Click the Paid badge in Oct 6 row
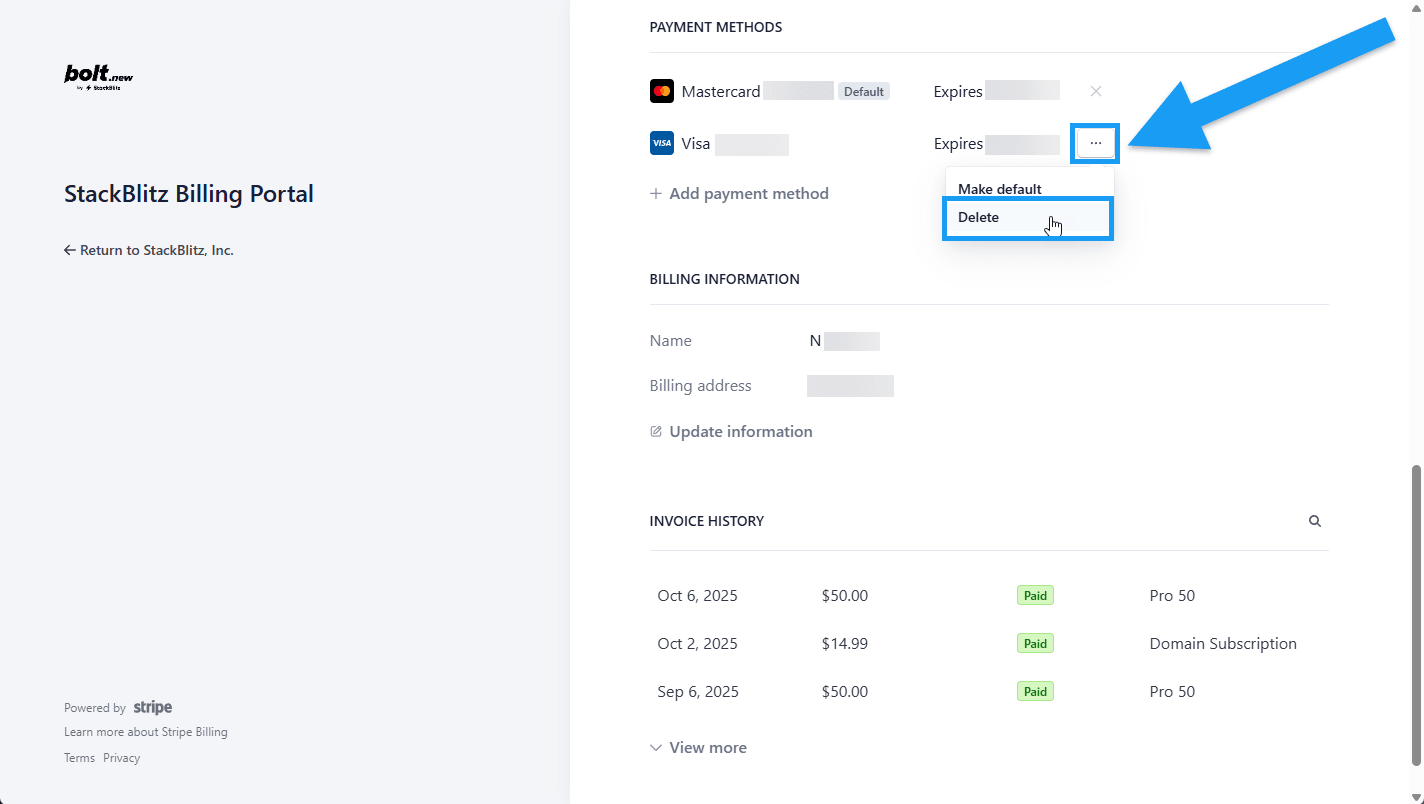The image size is (1424, 804). [1035, 595]
